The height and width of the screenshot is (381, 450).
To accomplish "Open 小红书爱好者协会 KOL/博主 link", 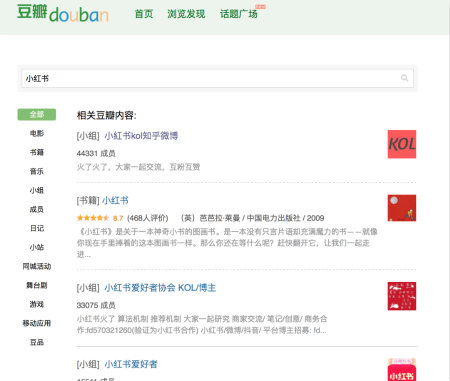I will [160, 288].
